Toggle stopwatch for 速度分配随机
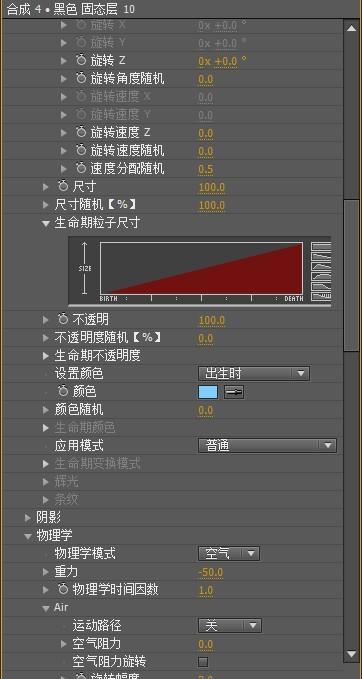Image resolution: width=362 pixels, height=679 pixels. [x=81, y=168]
